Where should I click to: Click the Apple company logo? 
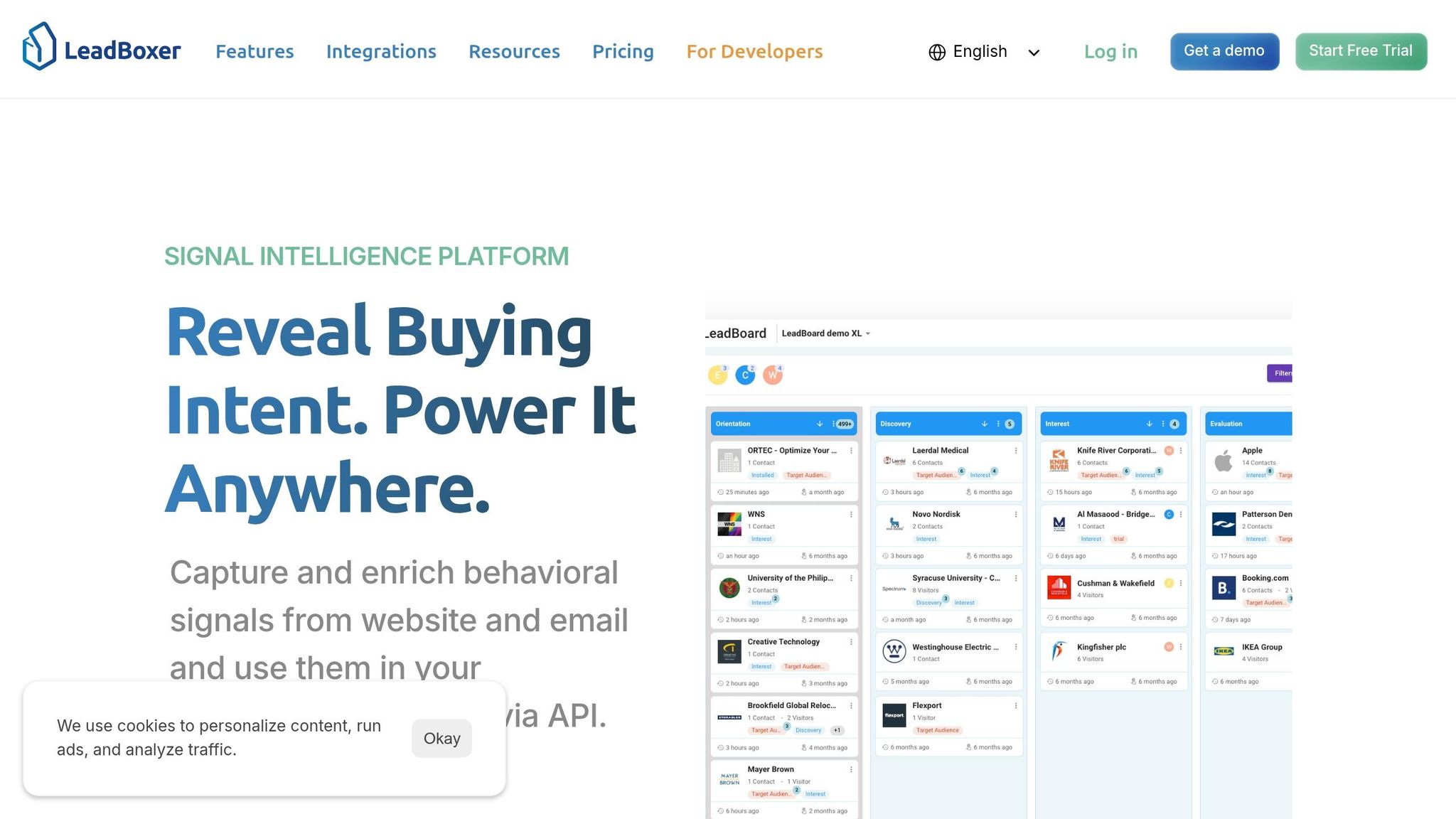click(x=1224, y=461)
